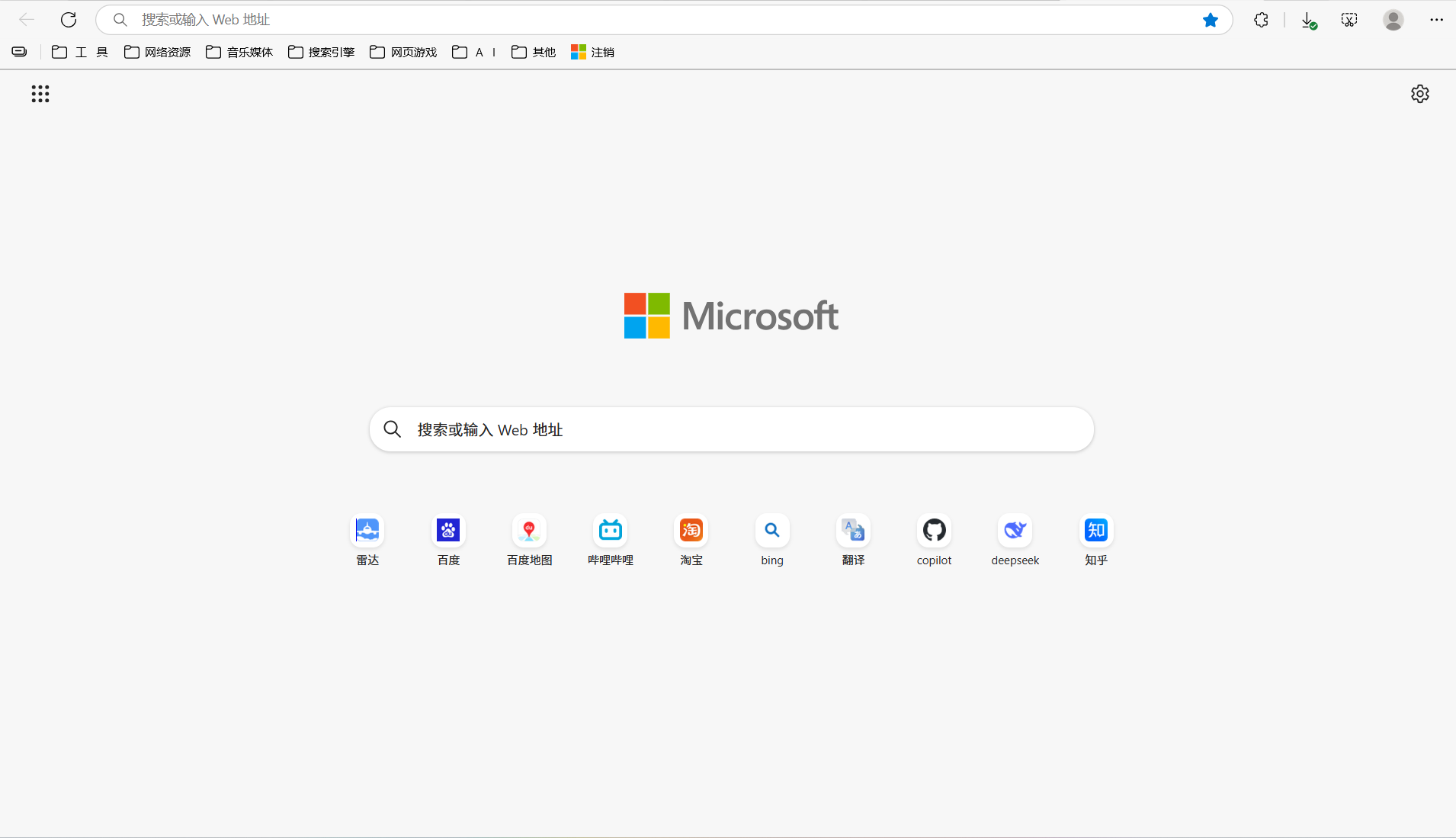Viewport: 1456px width, 838px height.
Task: Open the 注销 bookmark link
Action: point(592,52)
